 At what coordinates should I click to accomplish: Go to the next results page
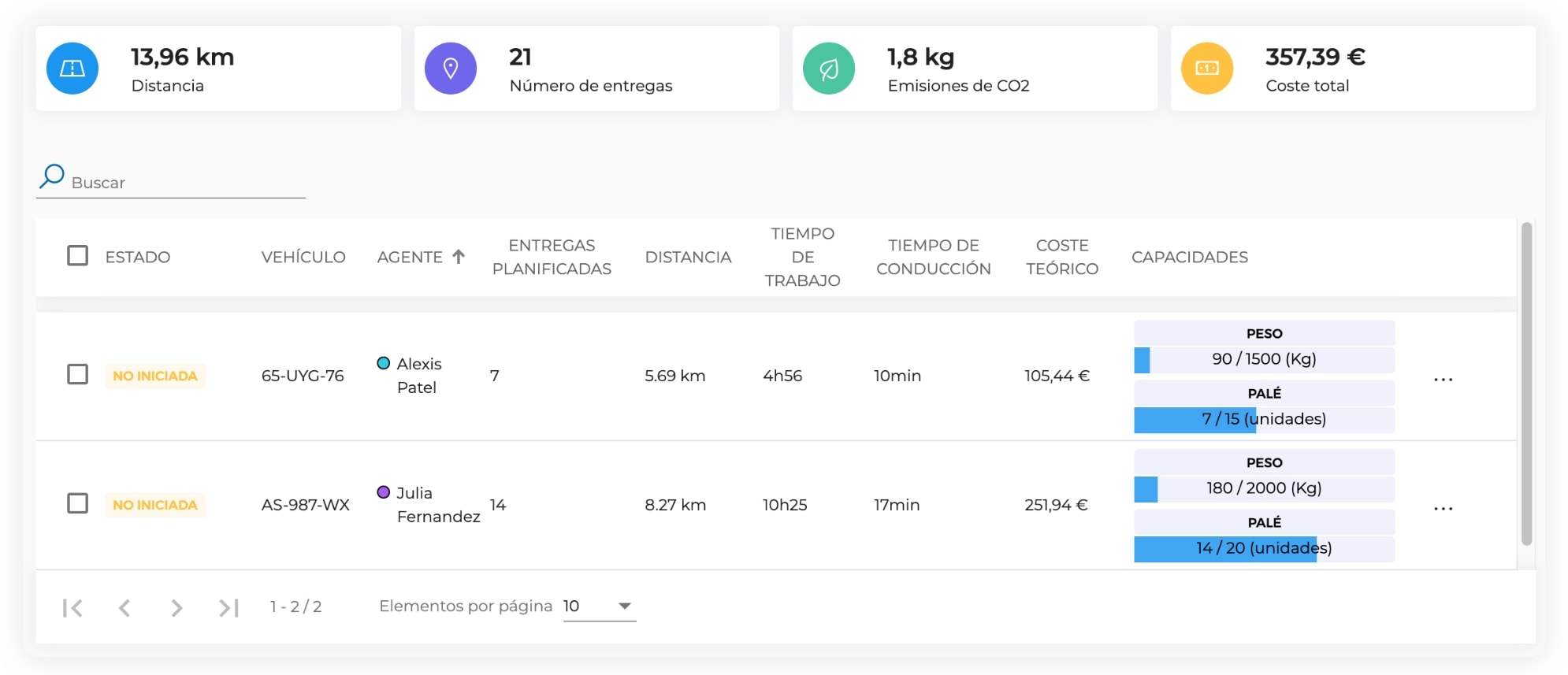176,607
